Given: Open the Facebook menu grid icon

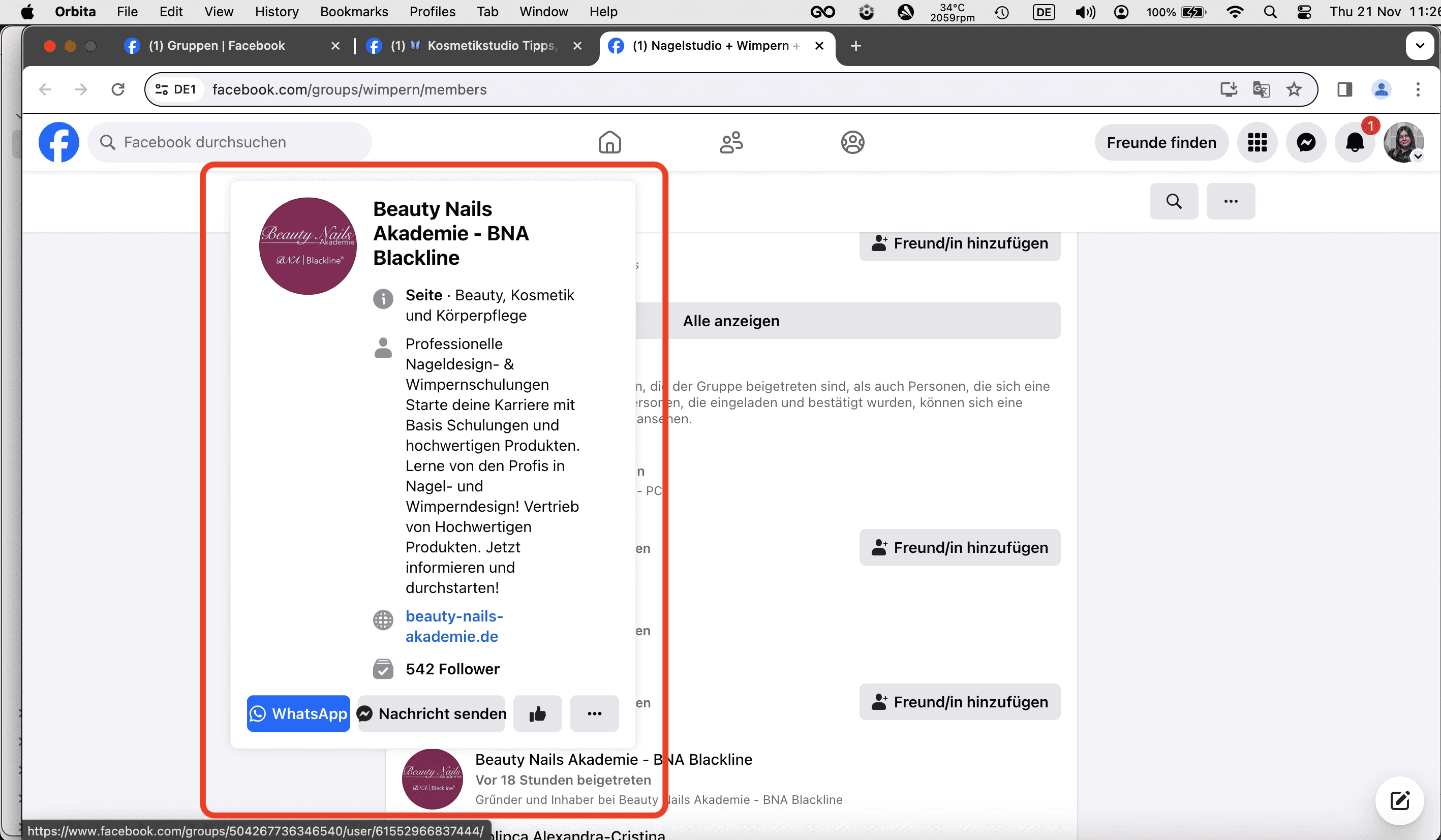Looking at the screenshot, I should point(1257,142).
